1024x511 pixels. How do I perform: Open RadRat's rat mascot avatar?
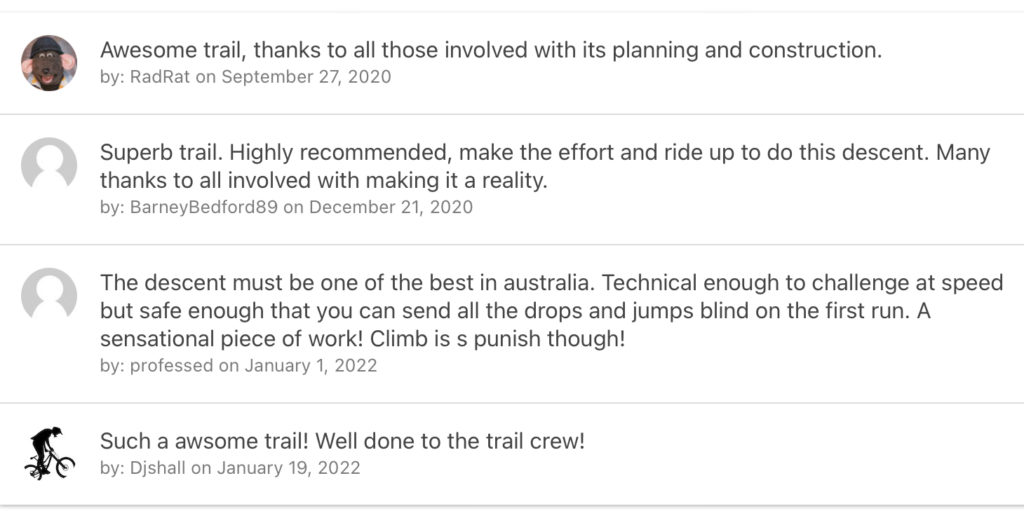(49, 63)
